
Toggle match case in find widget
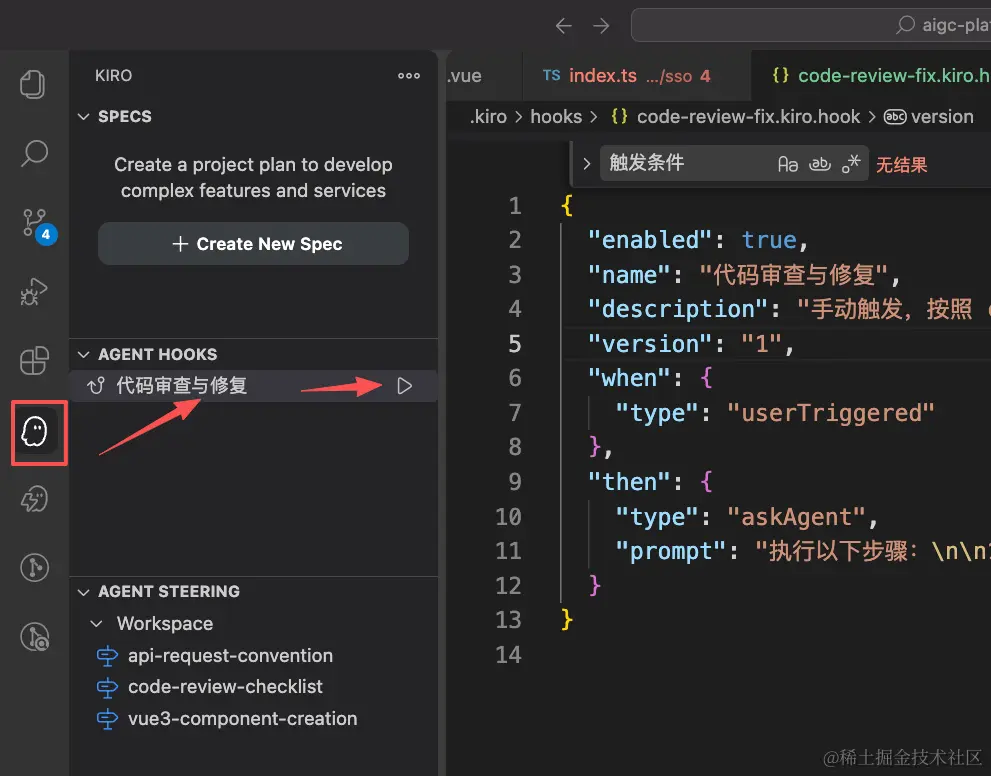pos(788,164)
